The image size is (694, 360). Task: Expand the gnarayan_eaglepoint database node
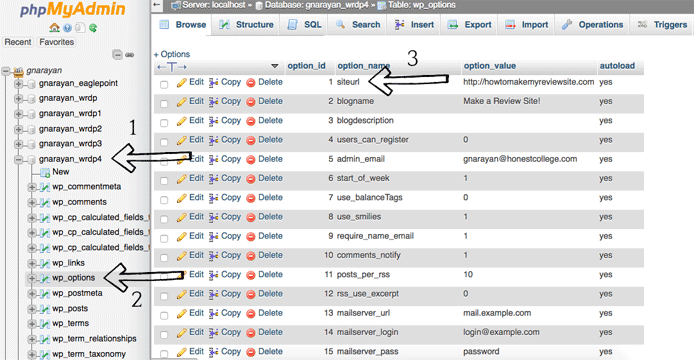click(x=18, y=84)
